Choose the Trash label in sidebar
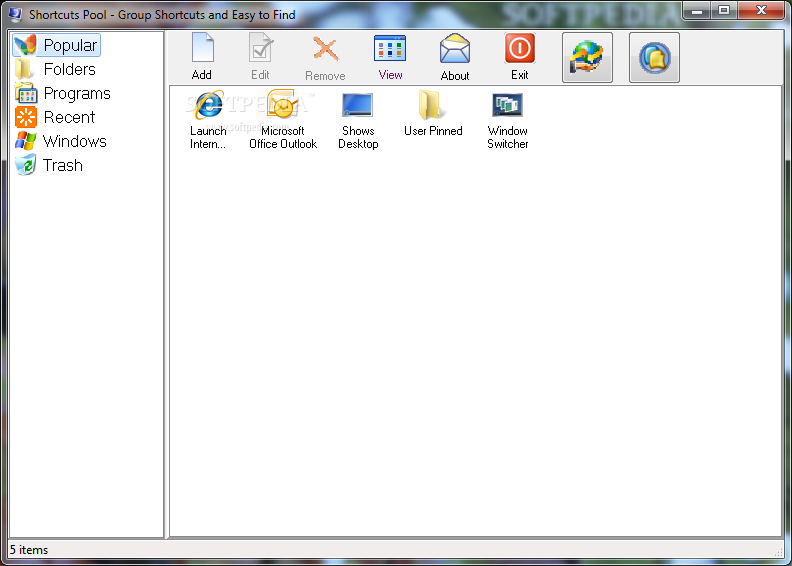Viewport: 792px width, 566px height. pyautogui.click(x=63, y=165)
